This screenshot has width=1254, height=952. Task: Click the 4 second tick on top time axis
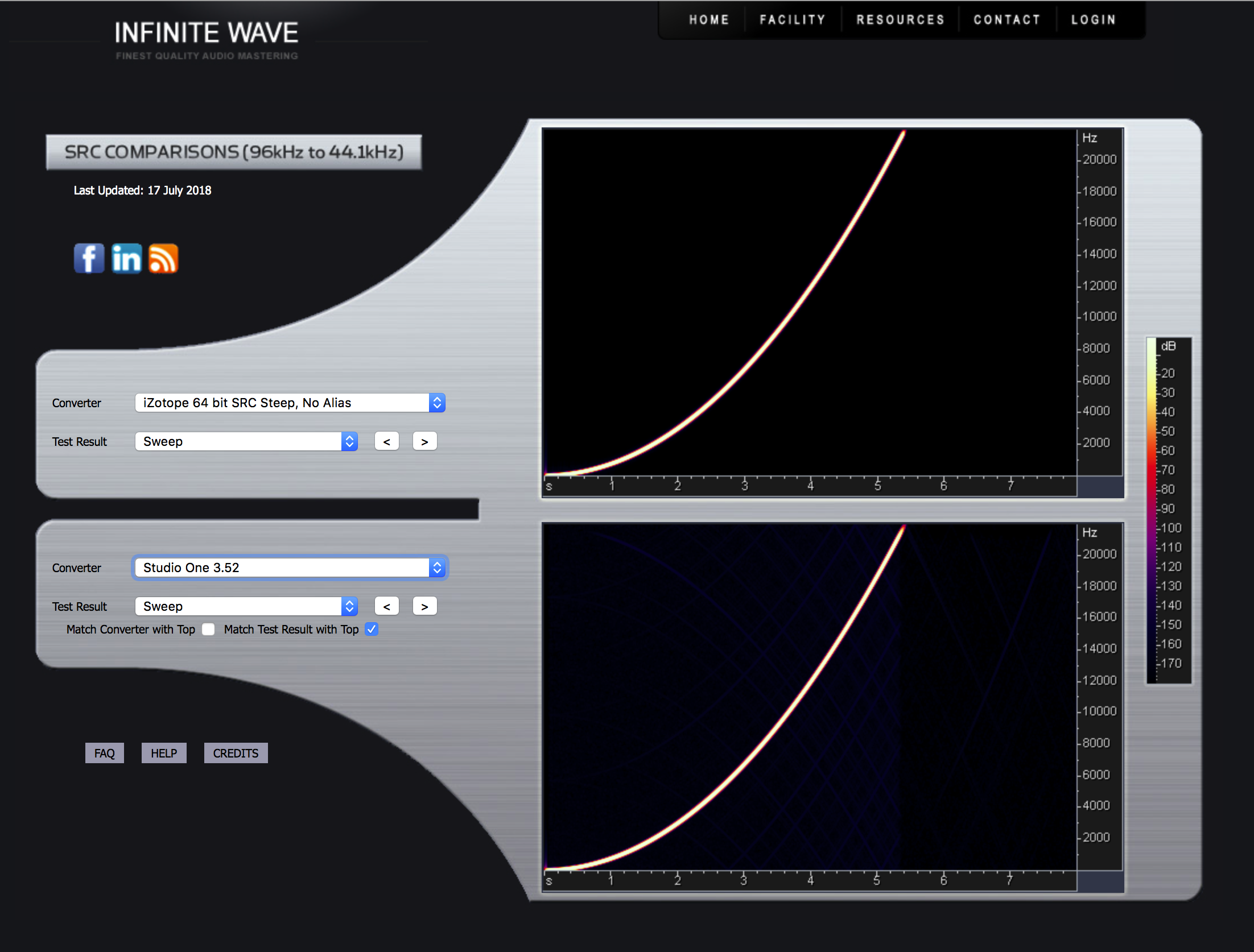pos(811,486)
